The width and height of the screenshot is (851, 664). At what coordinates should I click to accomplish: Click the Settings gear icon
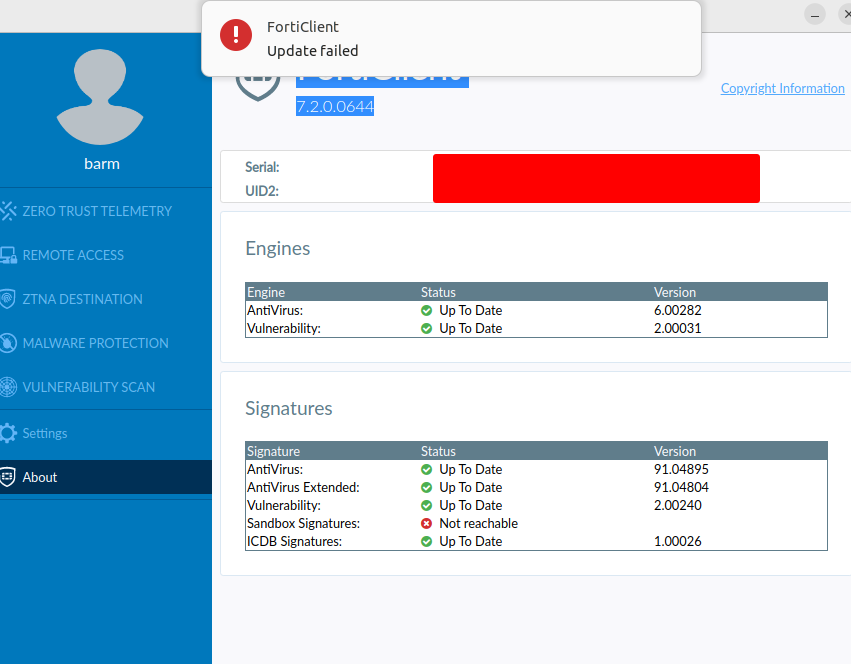[x=9, y=433]
